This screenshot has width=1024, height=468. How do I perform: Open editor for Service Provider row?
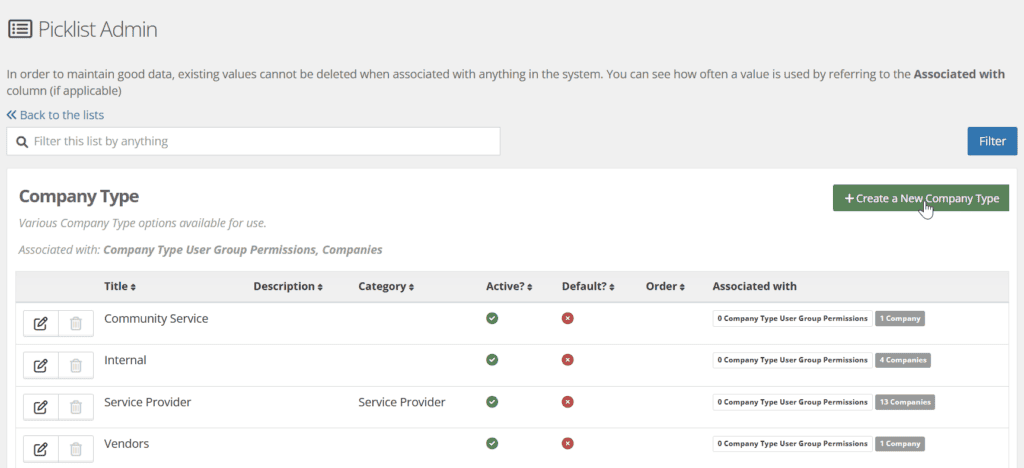(40, 407)
